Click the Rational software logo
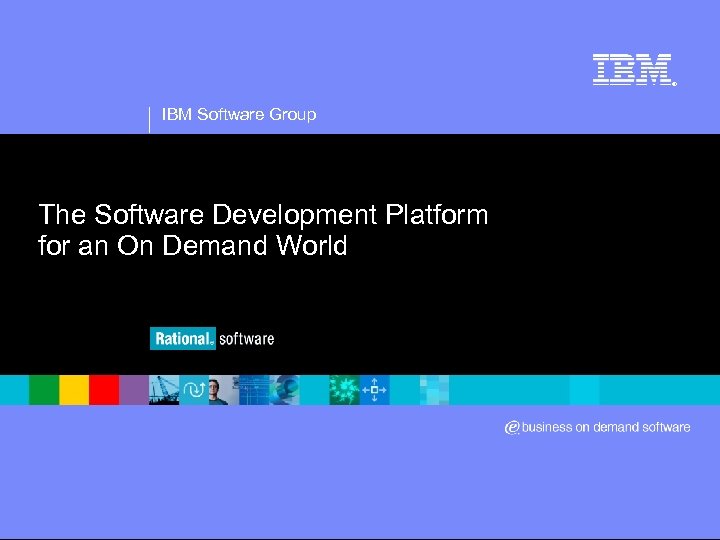720x540 pixels. pyautogui.click(x=212, y=339)
